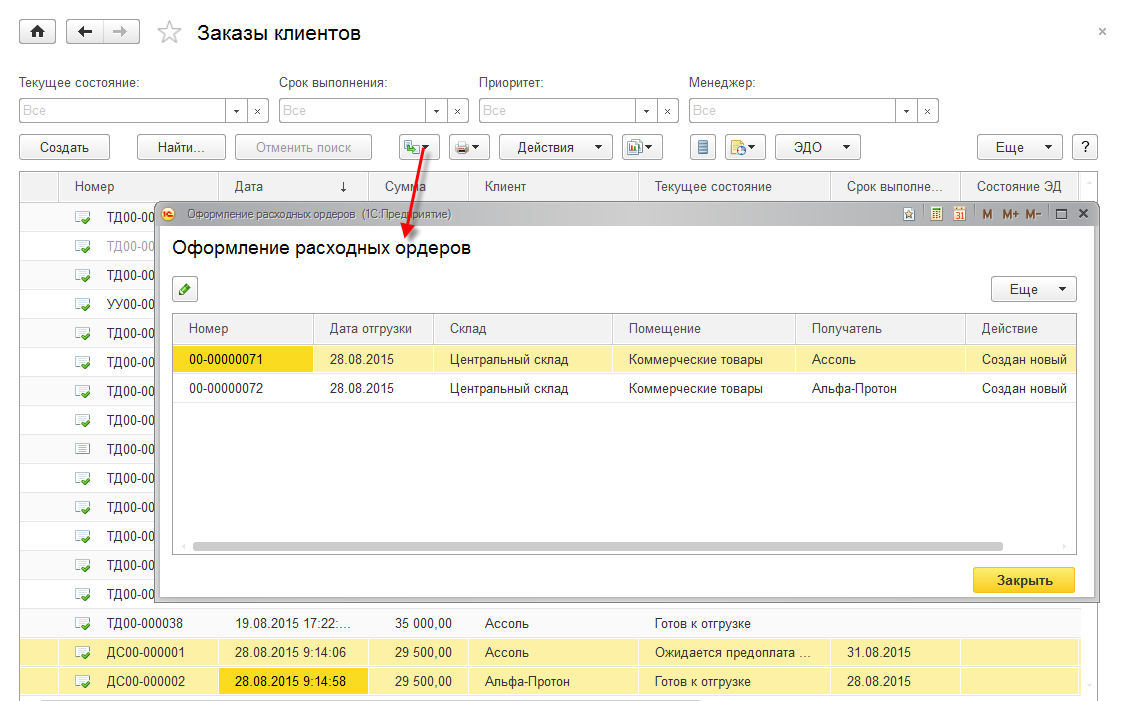Click the green pencil edit icon
Viewport: 1124px width, 701px height.
click(x=185, y=289)
